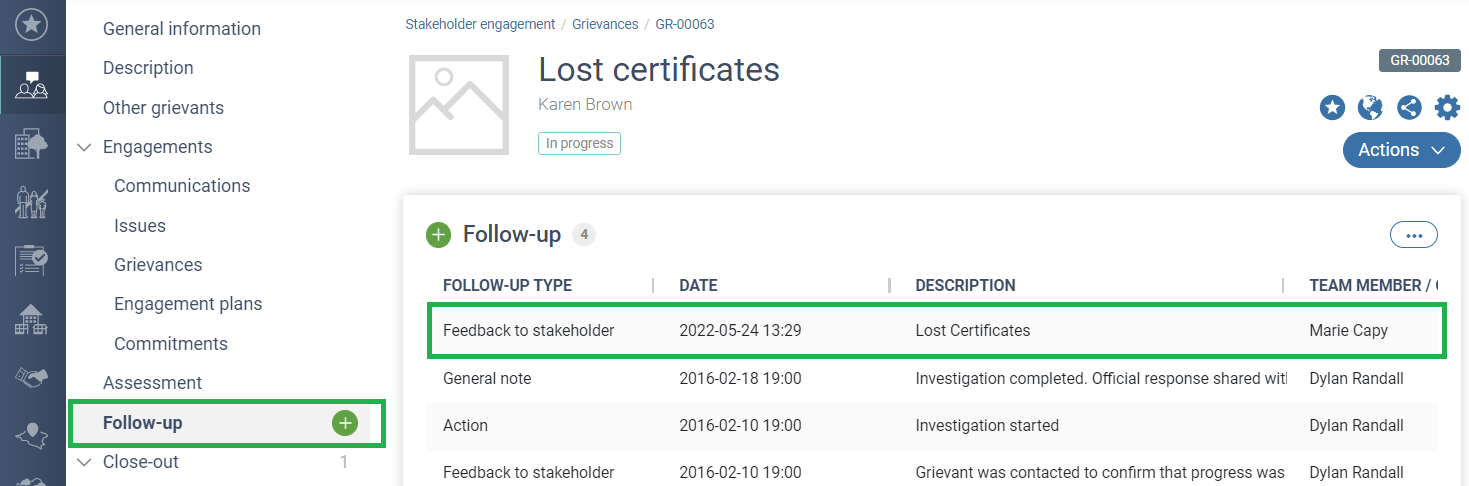1469x486 pixels.
Task: Sort by the DESCRIPTION column header
Action: [965, 286]
